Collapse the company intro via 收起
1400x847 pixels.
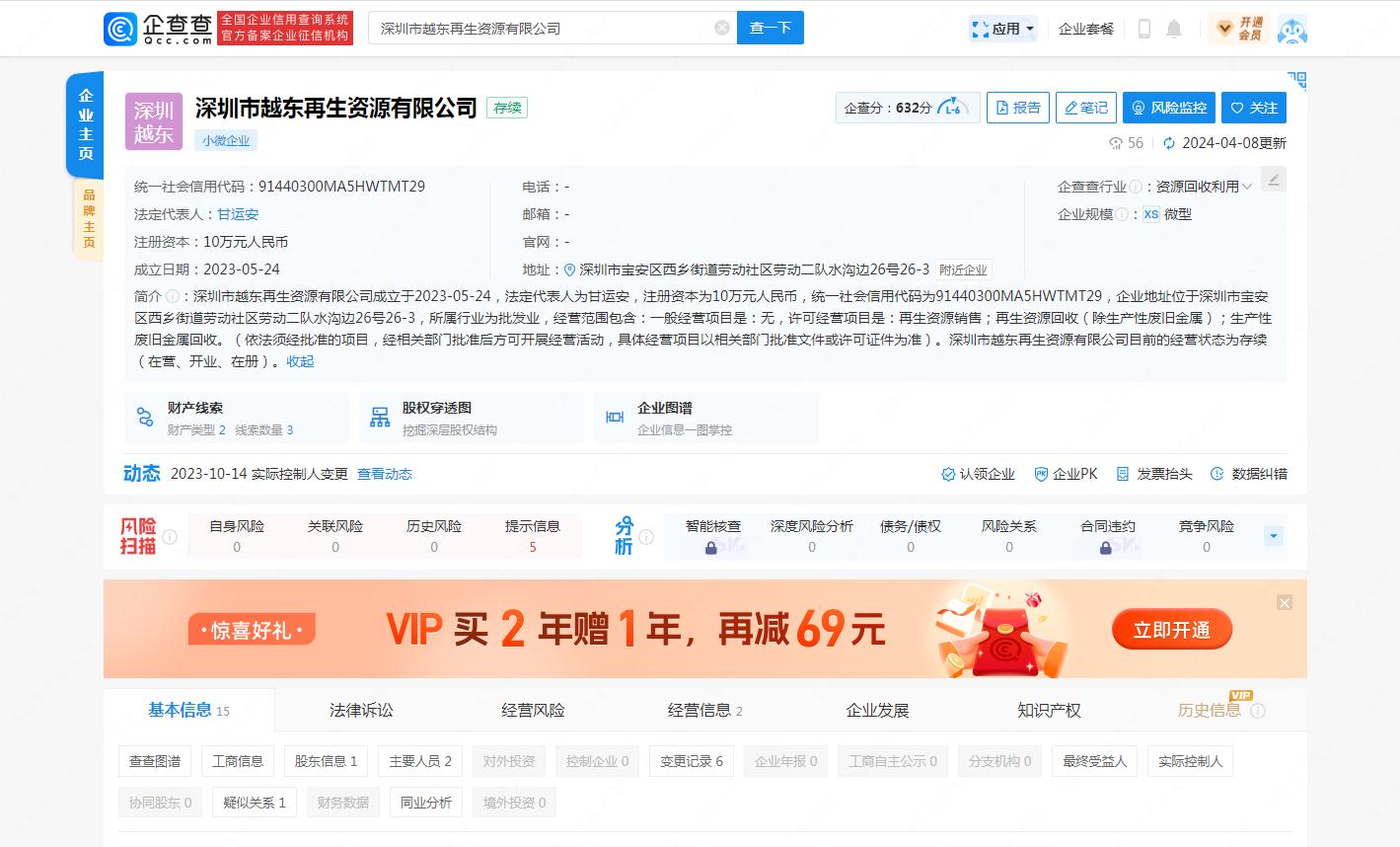(299, 361)
